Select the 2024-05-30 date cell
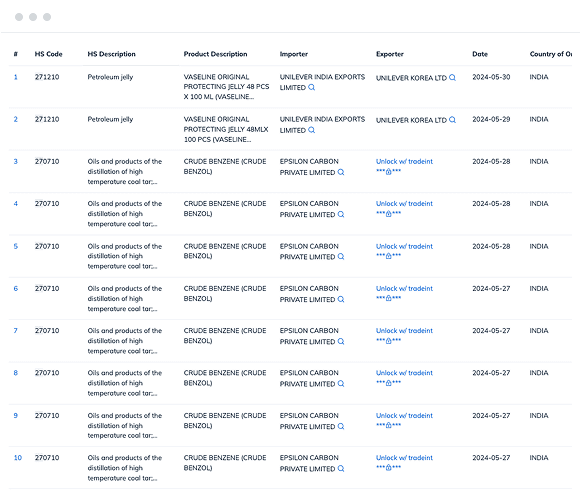 (x=491, y=77)
